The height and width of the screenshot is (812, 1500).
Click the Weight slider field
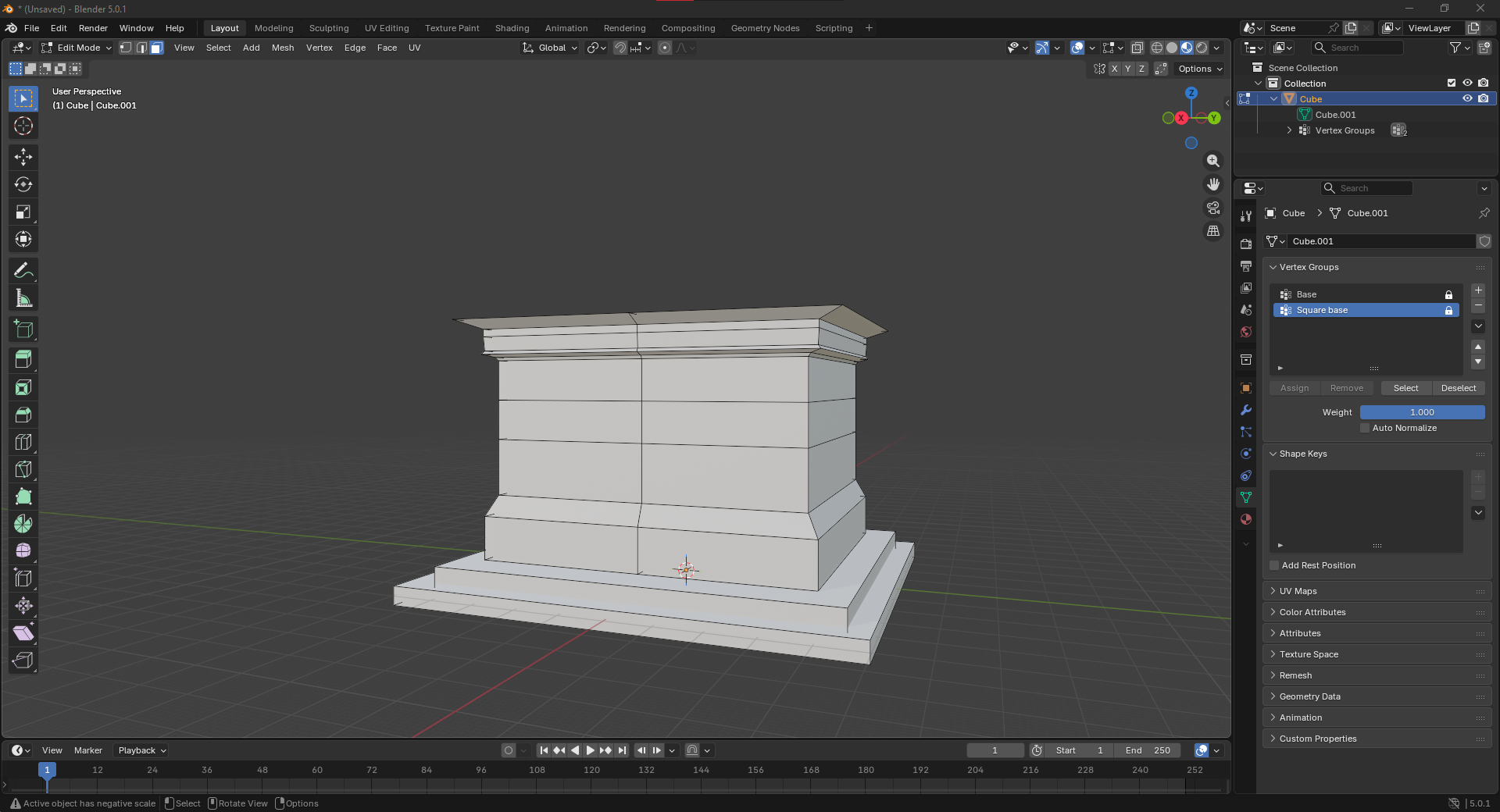pos(1422,412)
